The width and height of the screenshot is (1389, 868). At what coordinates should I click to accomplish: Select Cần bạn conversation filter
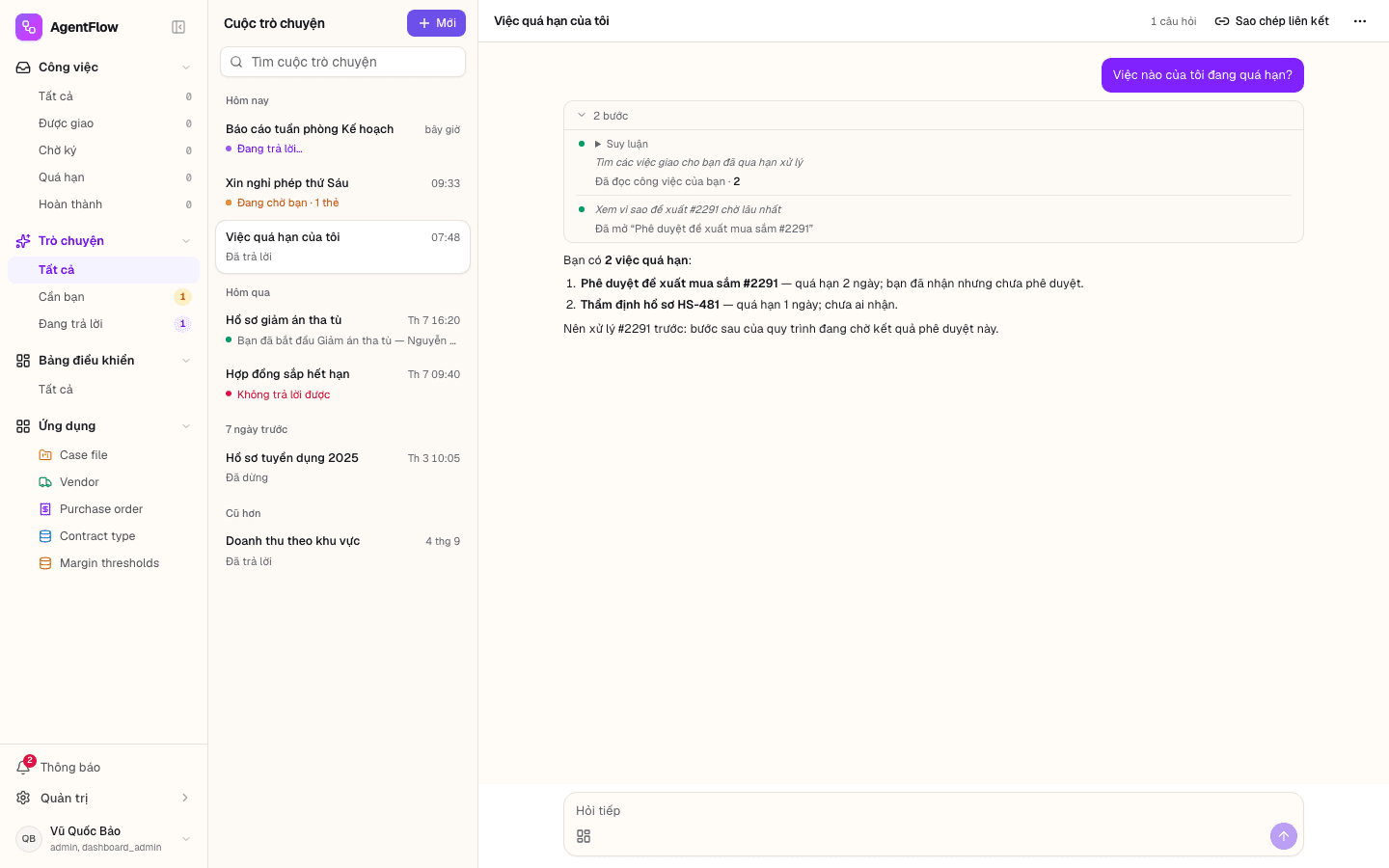[104, 297]
